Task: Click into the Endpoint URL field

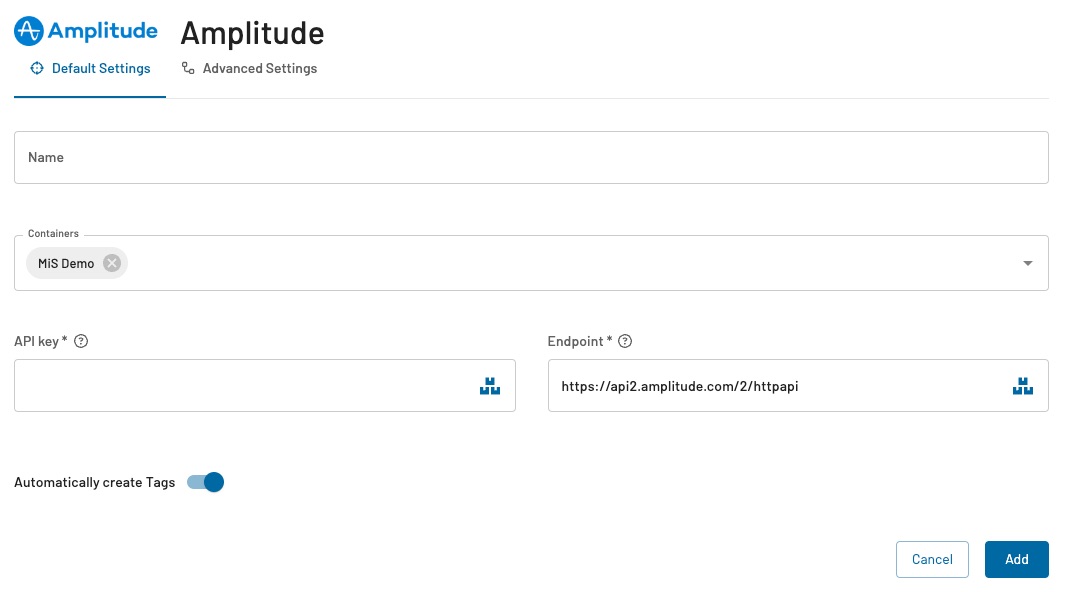Action: [798, 385]
